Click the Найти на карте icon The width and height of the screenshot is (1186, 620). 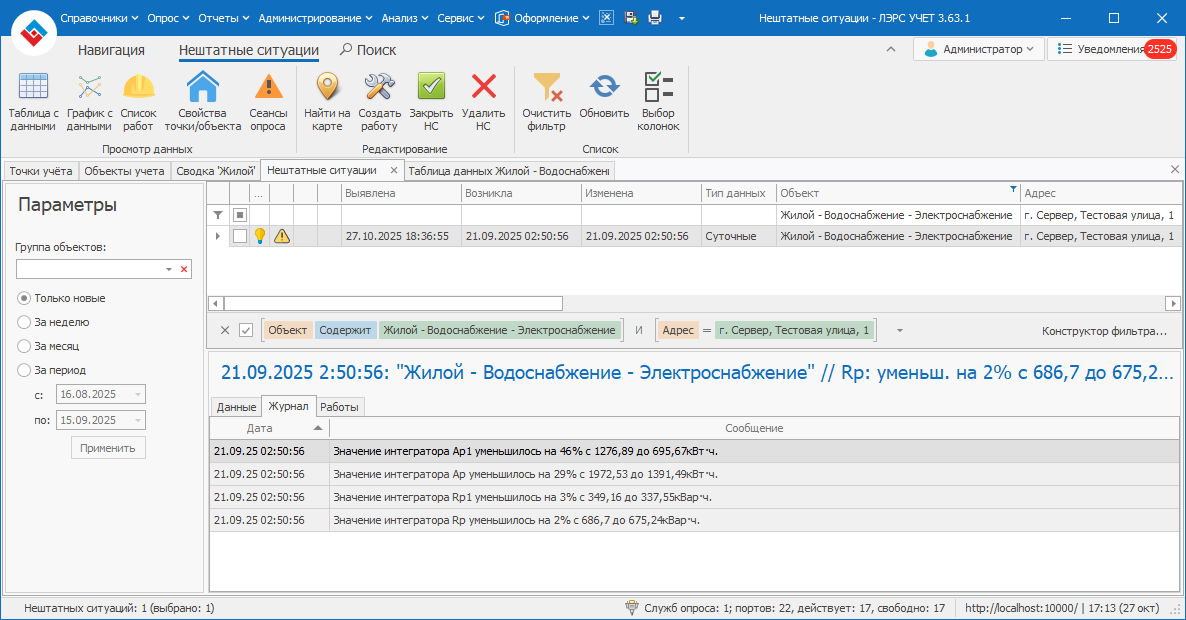tap(327, 102)
